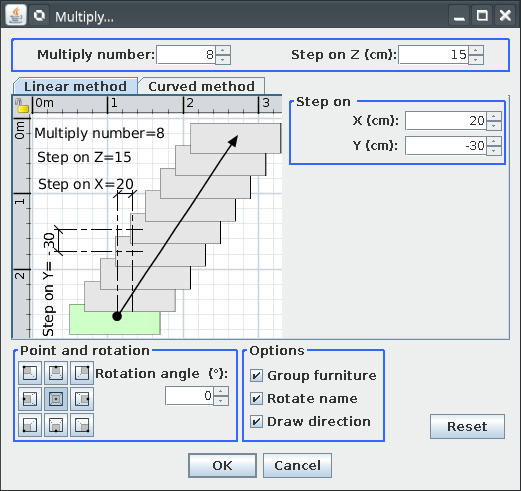Increase Multiply number with the up arrow
This screenshot has height=491, width=521.
[x=223, y=50]
